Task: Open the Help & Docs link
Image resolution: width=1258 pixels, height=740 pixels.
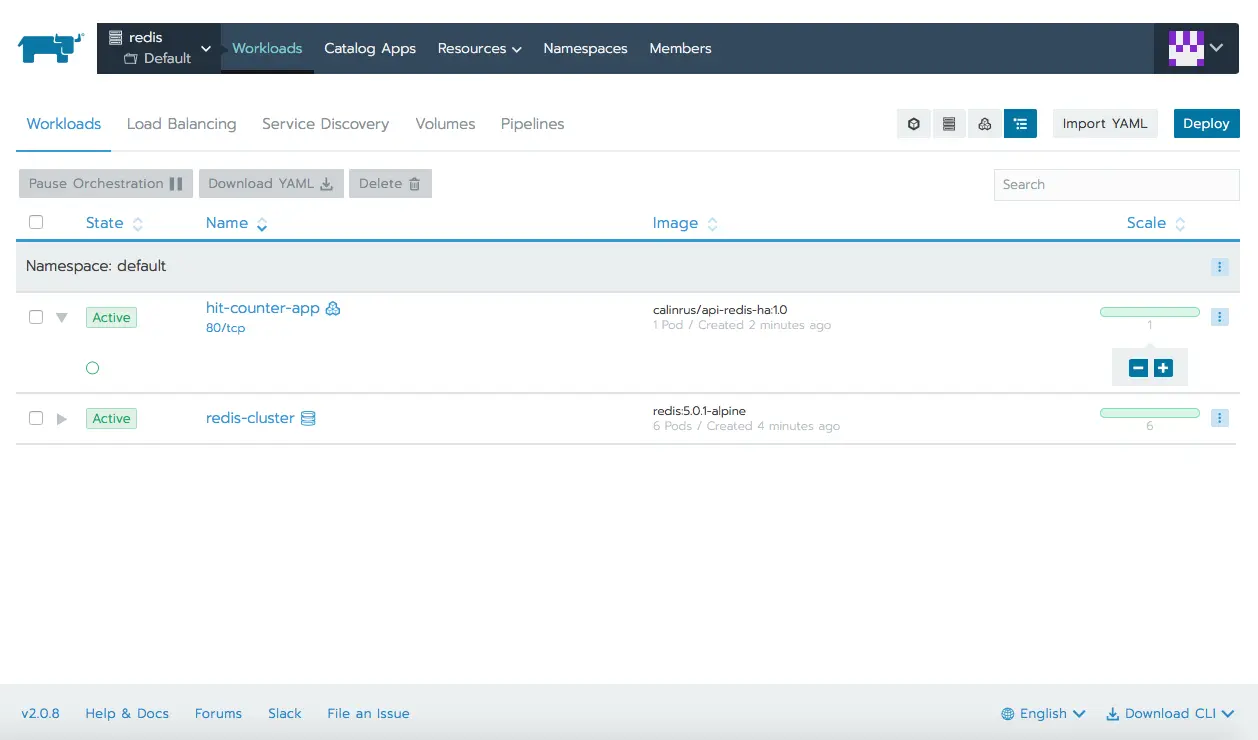Action: coord(127,713)
